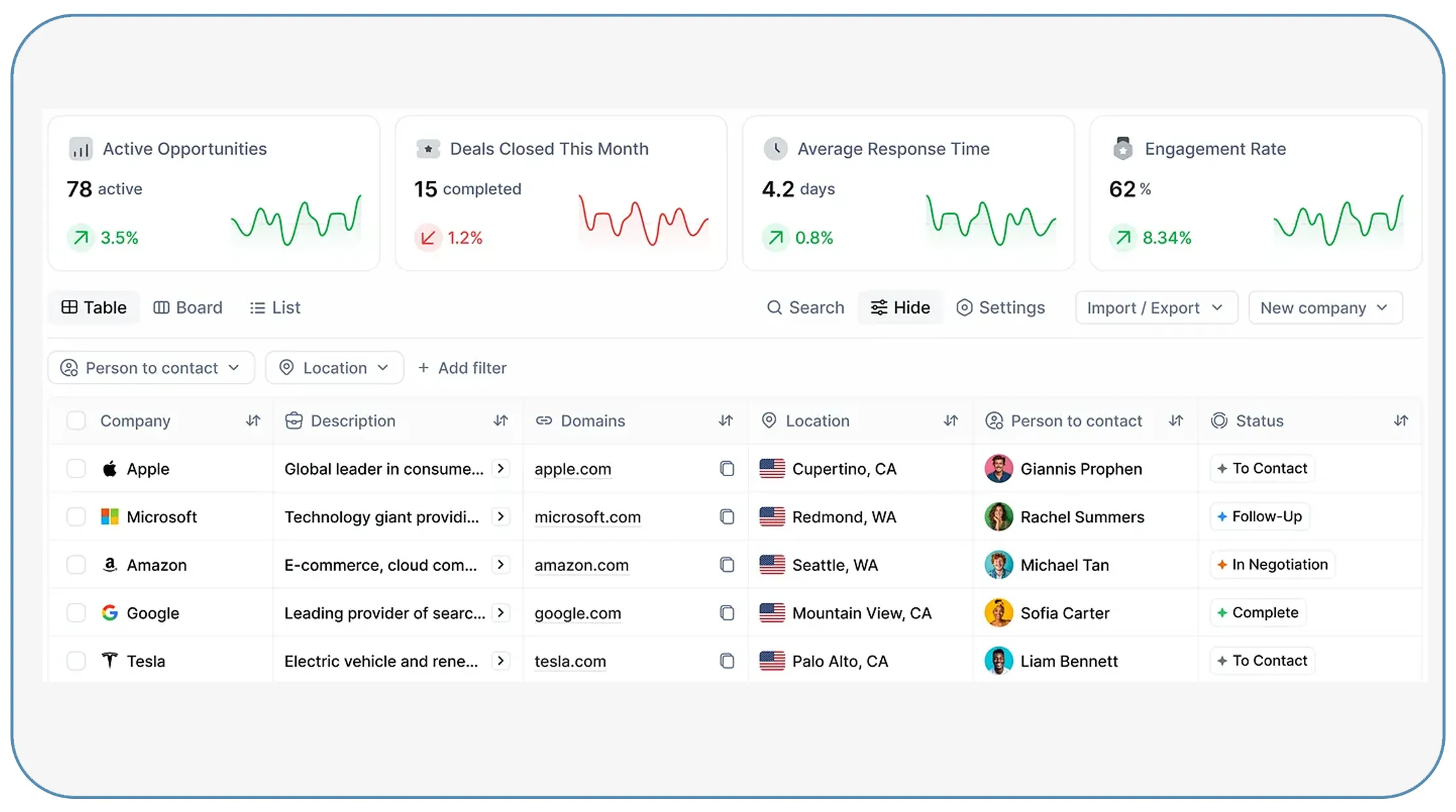
Task: Click the Deals Closed red sparkline chart
Action: pyautogui.click(x=643, y=221)
